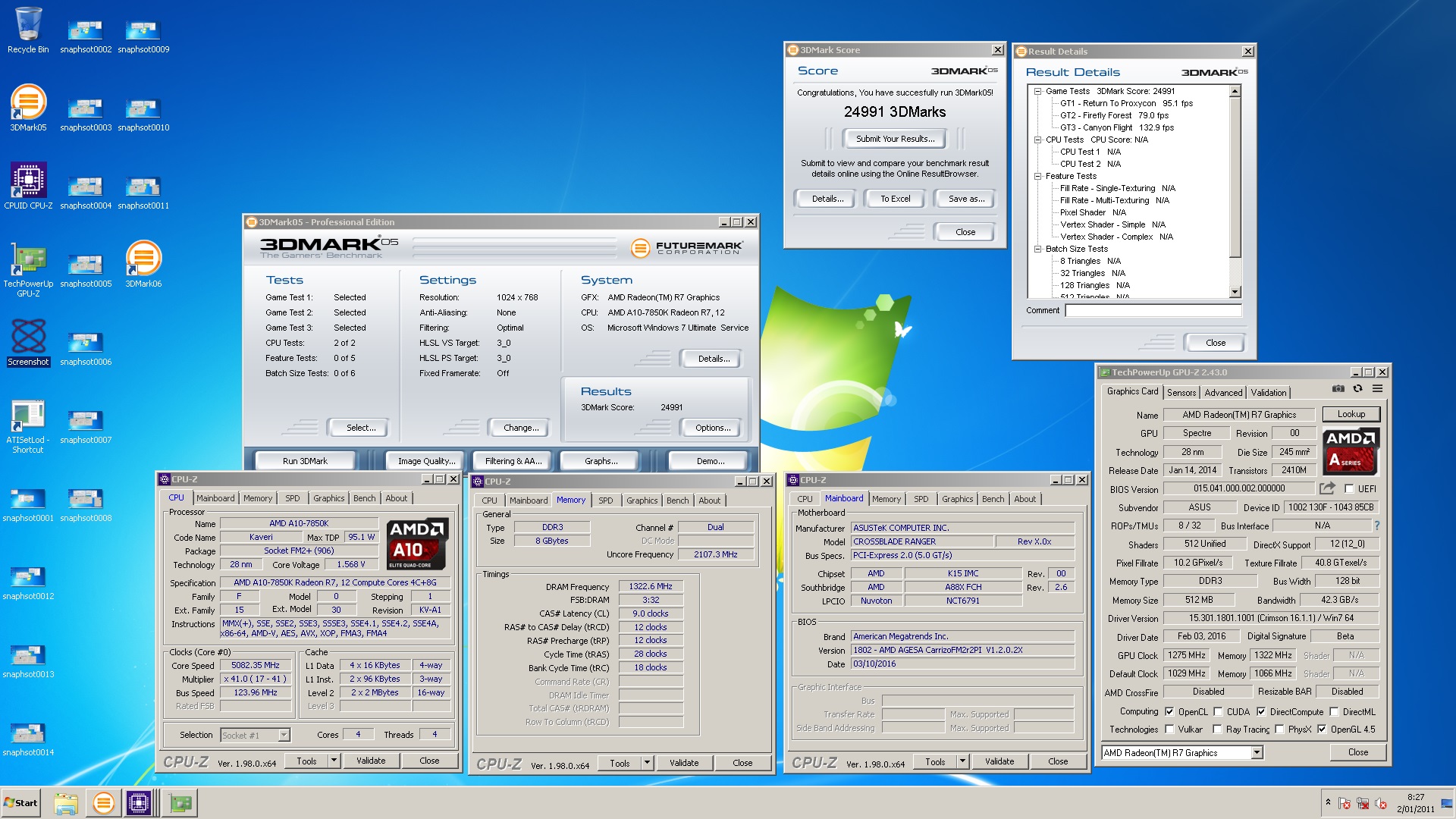1456x819 pixels.
Task: Open GPU-Z hamburger menu icon
Action: point(1377,388)
